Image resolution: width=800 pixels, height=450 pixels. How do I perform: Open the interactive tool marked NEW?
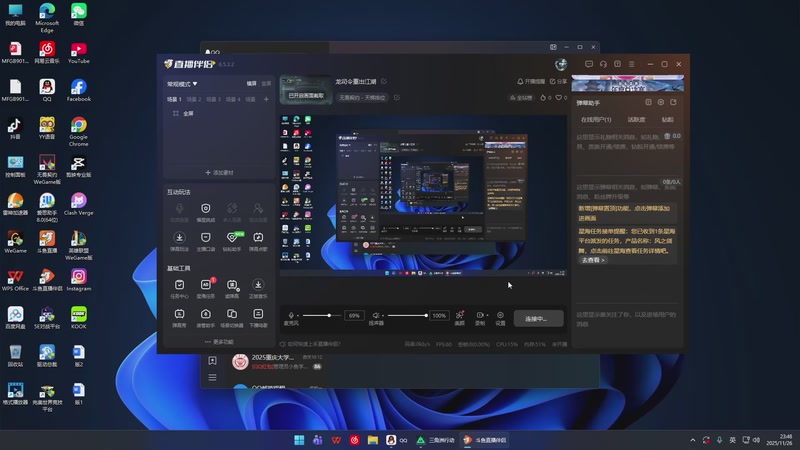(x=232, y=241)
